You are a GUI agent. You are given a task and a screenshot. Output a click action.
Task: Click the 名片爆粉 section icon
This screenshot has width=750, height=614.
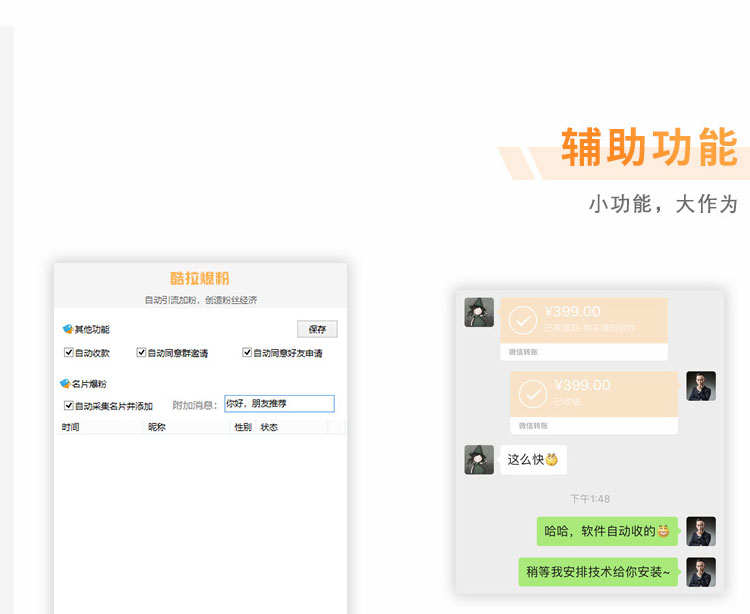tap(65, 384)
